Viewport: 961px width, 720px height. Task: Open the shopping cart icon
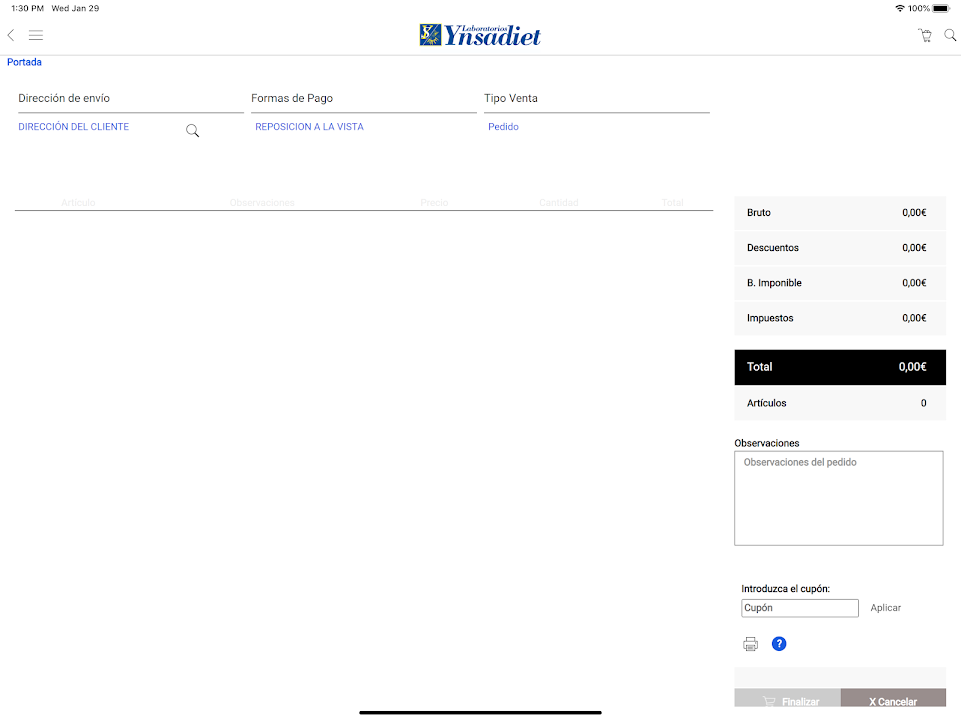(x=925, y=35)
